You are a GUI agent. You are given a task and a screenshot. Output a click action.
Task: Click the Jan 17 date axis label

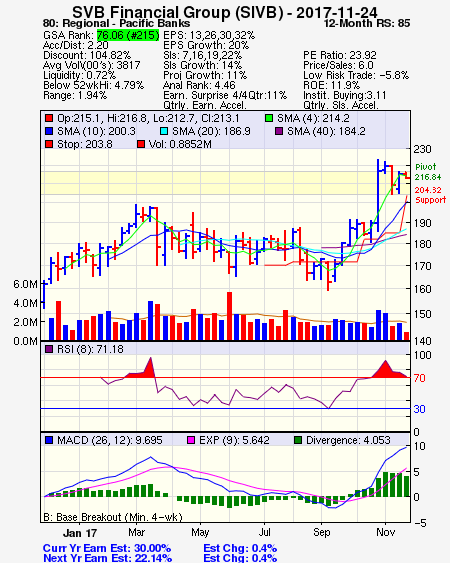coord(80,533)
